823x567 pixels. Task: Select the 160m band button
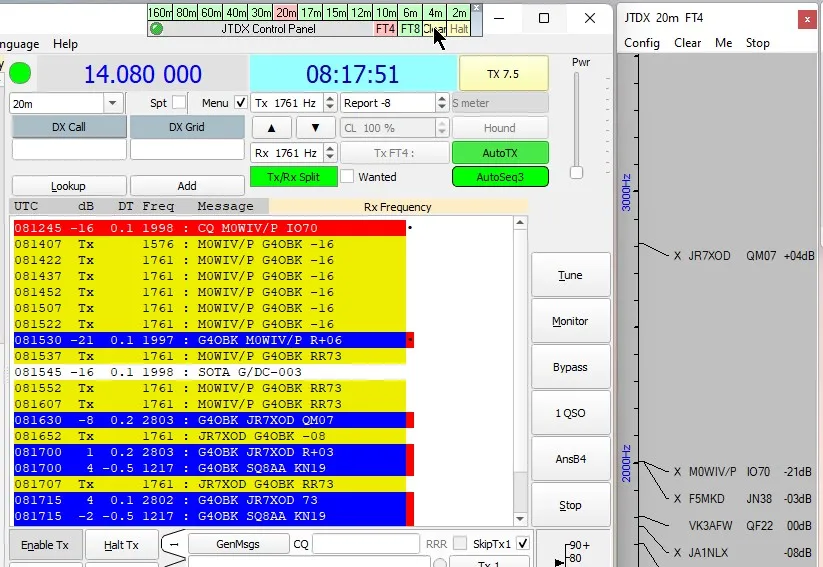(x=160, y=13)
